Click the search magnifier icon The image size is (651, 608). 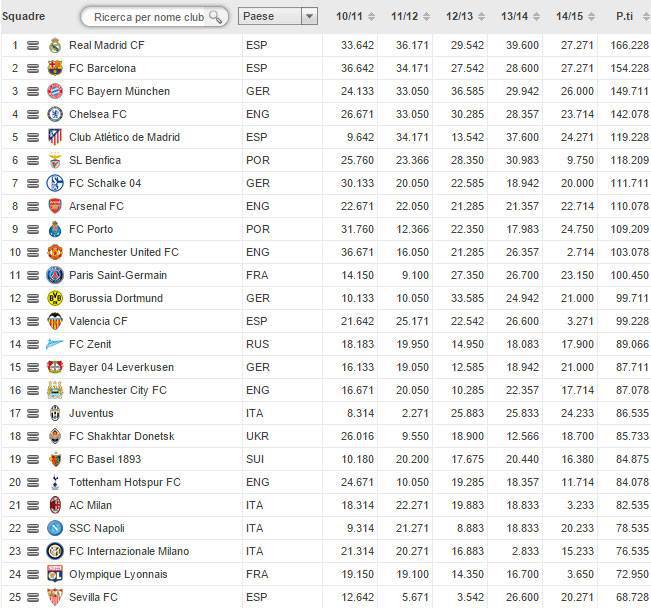coord(215,17)
